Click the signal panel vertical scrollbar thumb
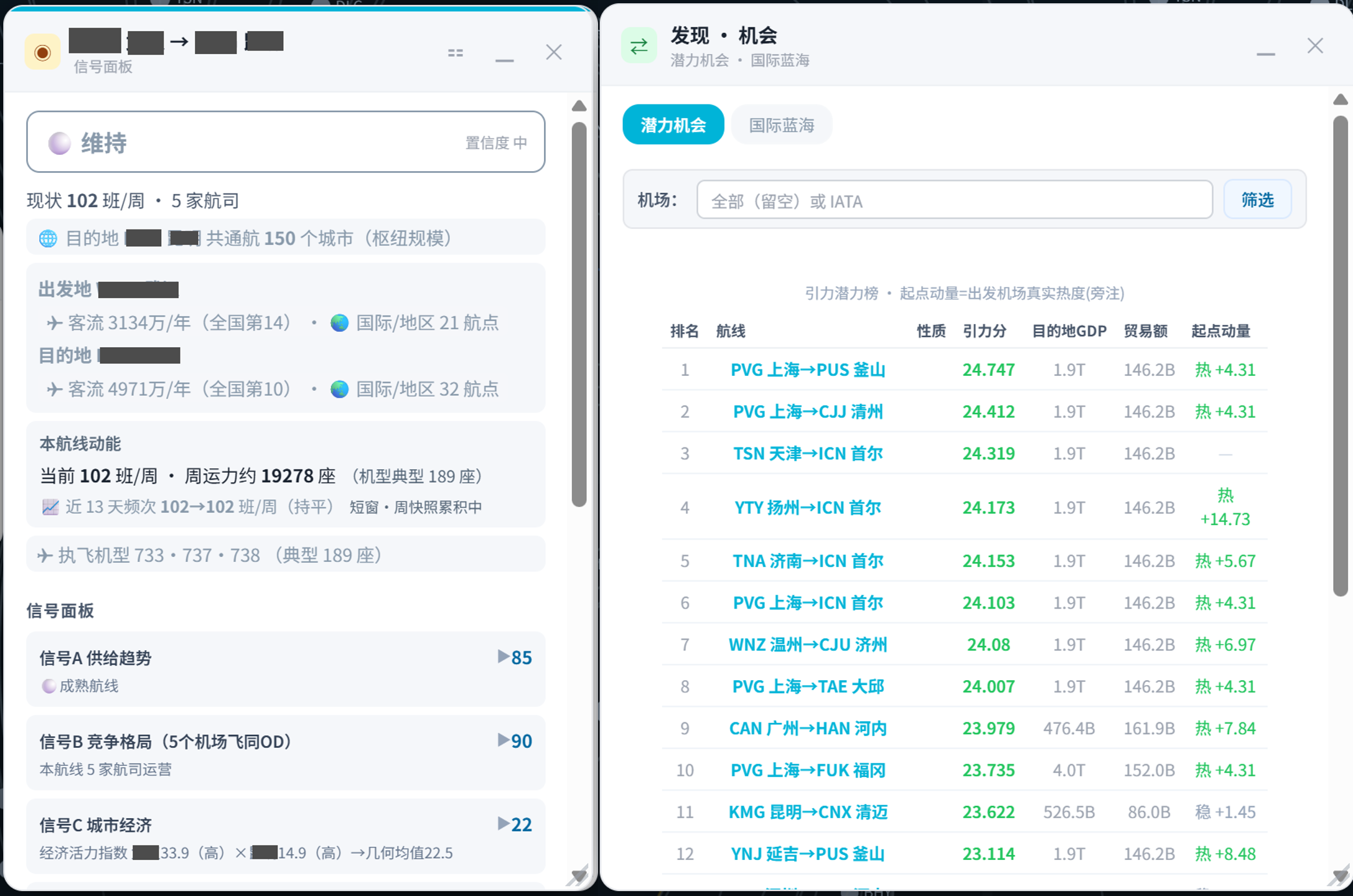The image size is (1353, 896). coord(579,314)
